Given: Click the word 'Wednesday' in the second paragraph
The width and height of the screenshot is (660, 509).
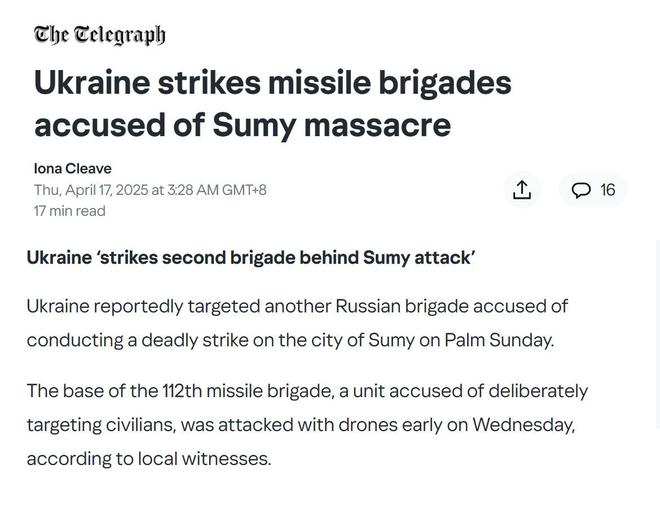Looking at the screenshot, I should [x=522, y=425].
